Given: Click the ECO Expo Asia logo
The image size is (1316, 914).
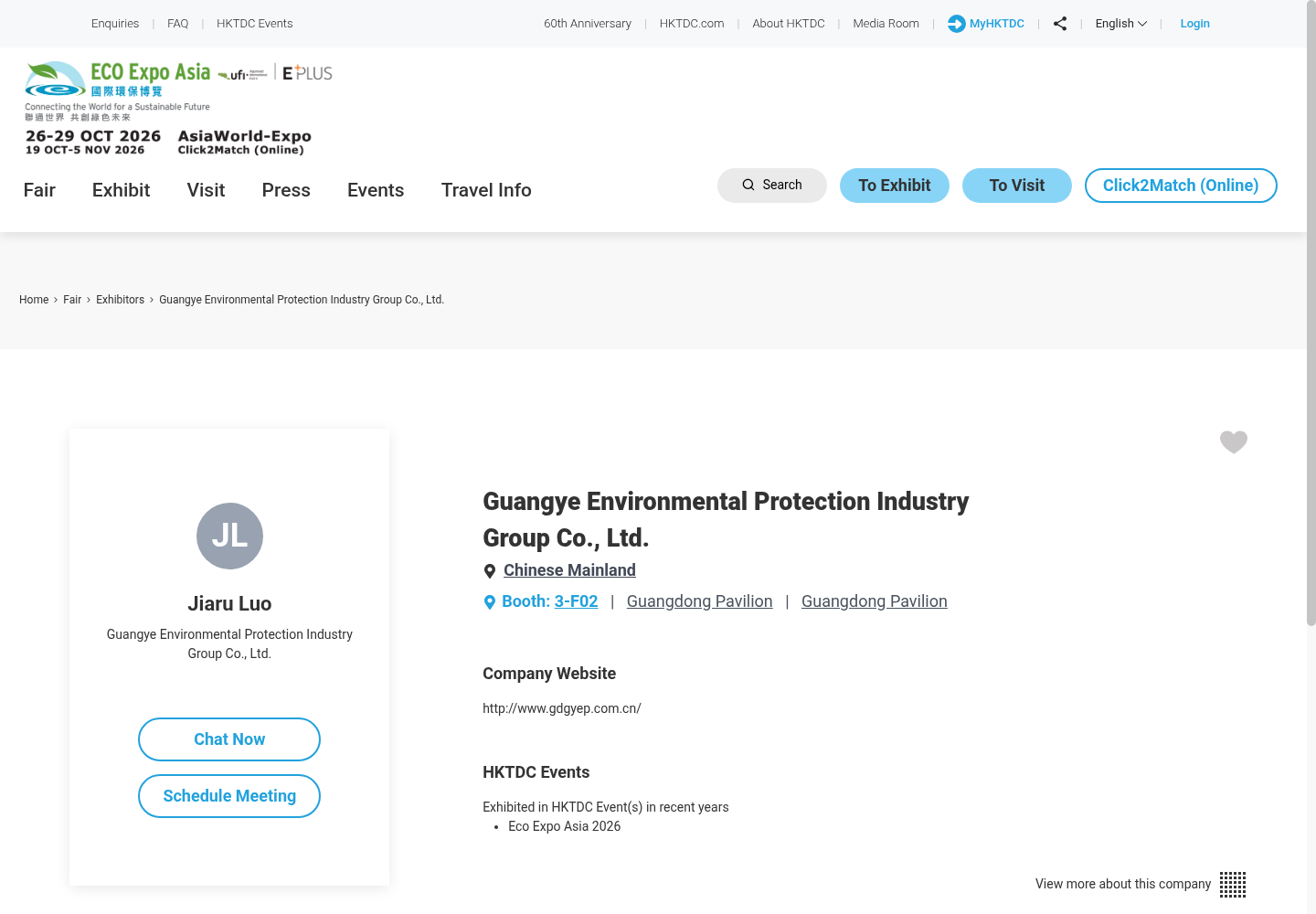Looking at the screenshot, I should pos(118,90).
